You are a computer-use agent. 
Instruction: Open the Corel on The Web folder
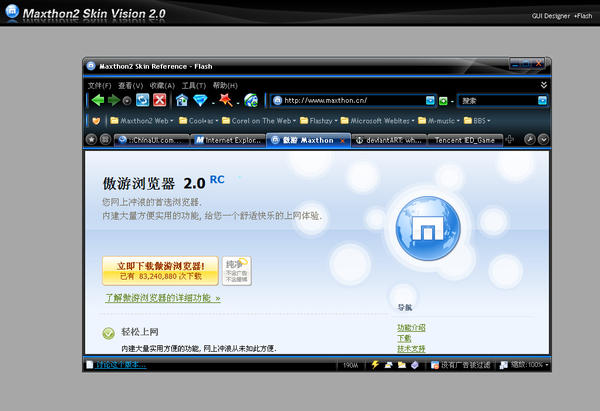point(259,121)
